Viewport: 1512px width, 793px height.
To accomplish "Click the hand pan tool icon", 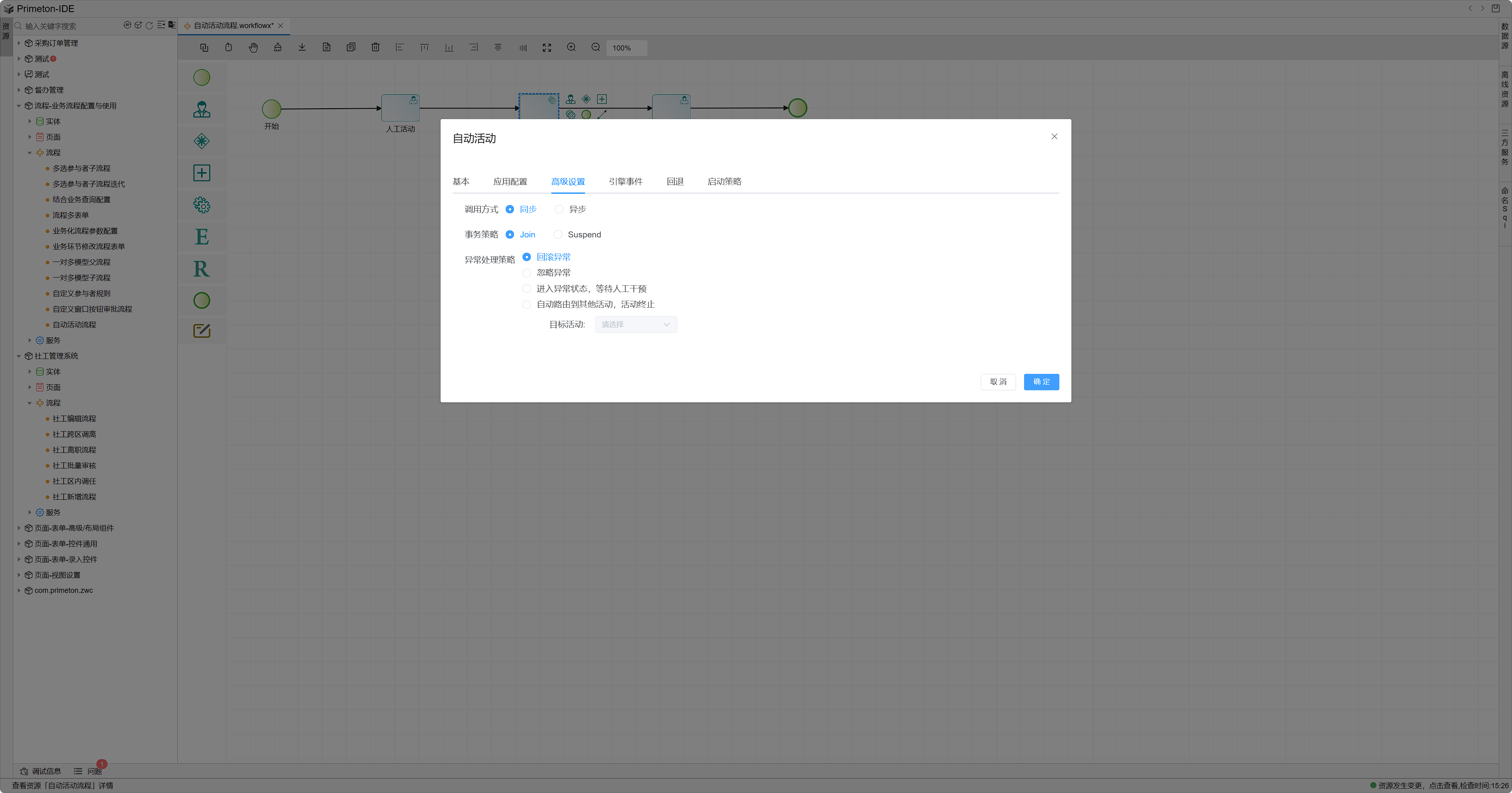I will pos(253,47).
